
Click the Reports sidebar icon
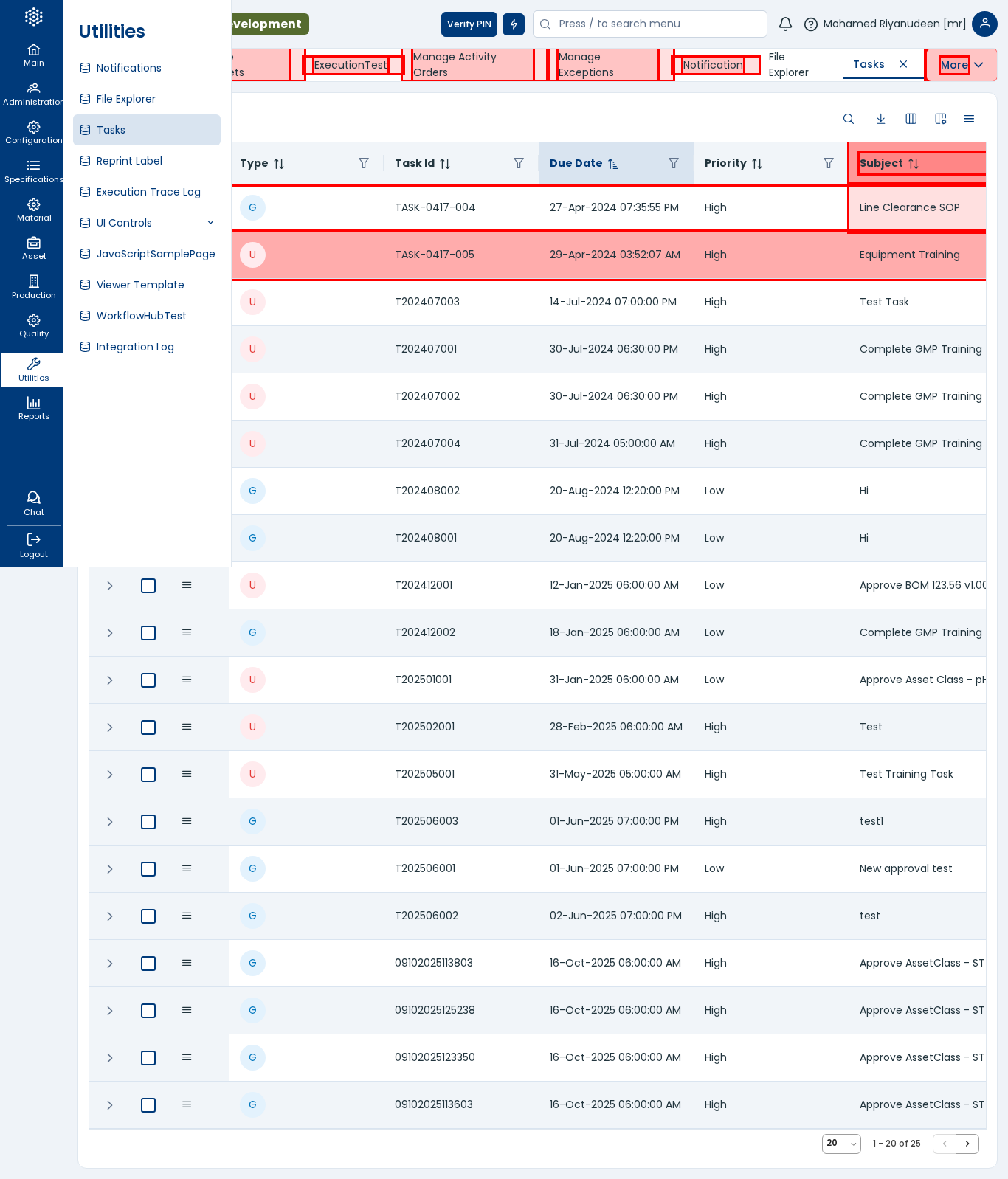click(x=34, y=408)
